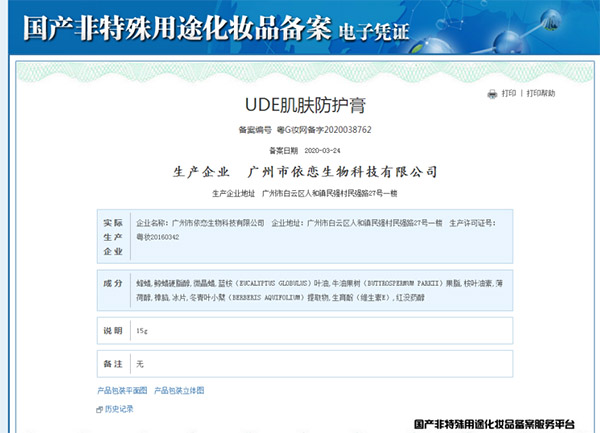Open the 打印 print link
The width and height of the screenshot is (600, 433).
(509, 93)
